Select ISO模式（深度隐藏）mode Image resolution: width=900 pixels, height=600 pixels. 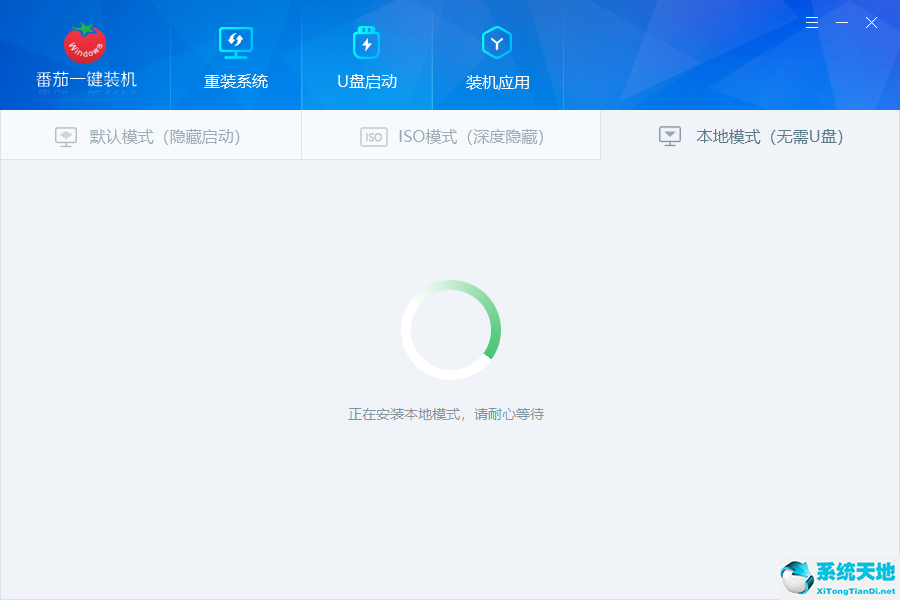[450, 135]
